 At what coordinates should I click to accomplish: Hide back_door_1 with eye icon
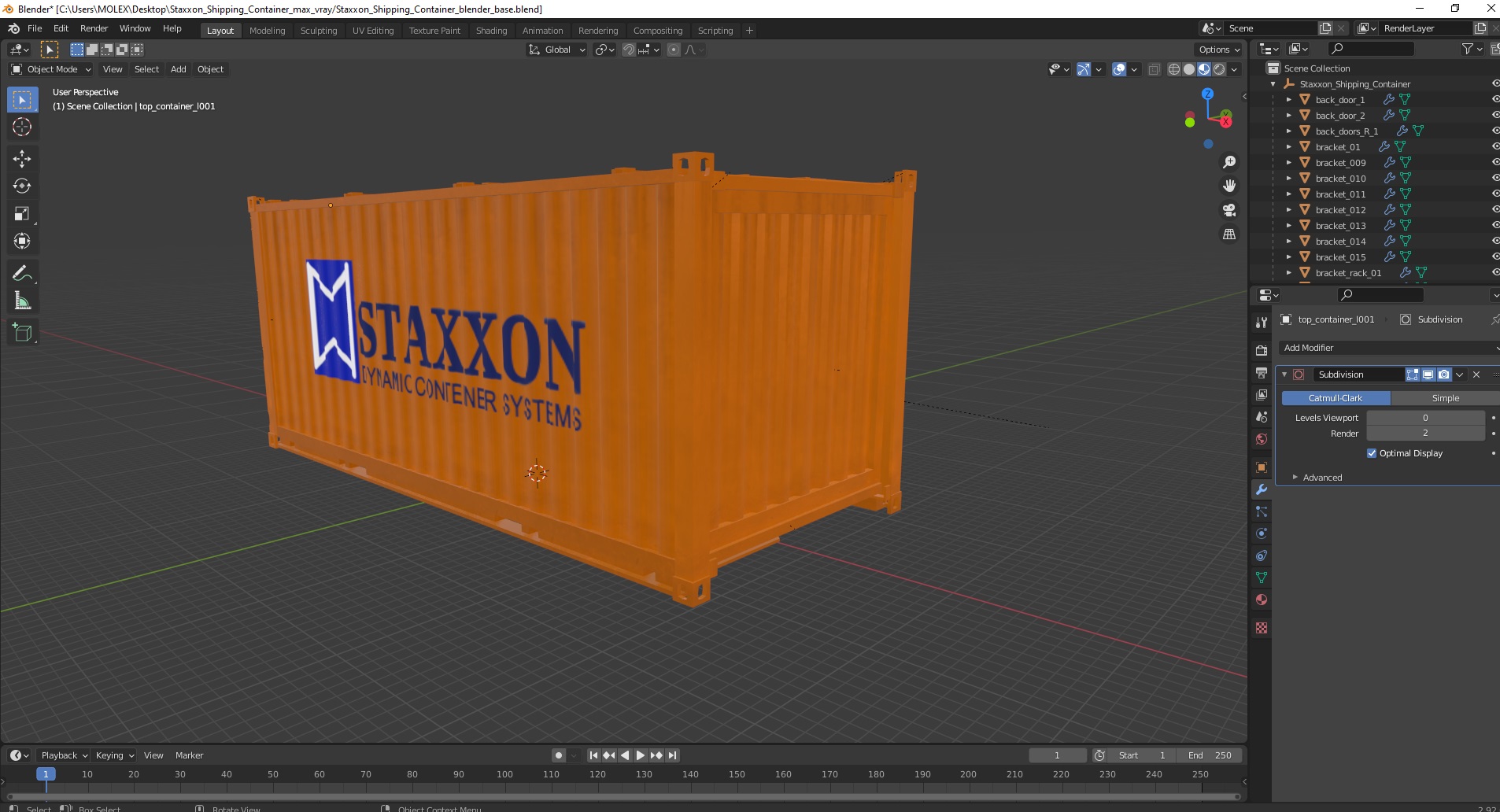coord(1494,99)
